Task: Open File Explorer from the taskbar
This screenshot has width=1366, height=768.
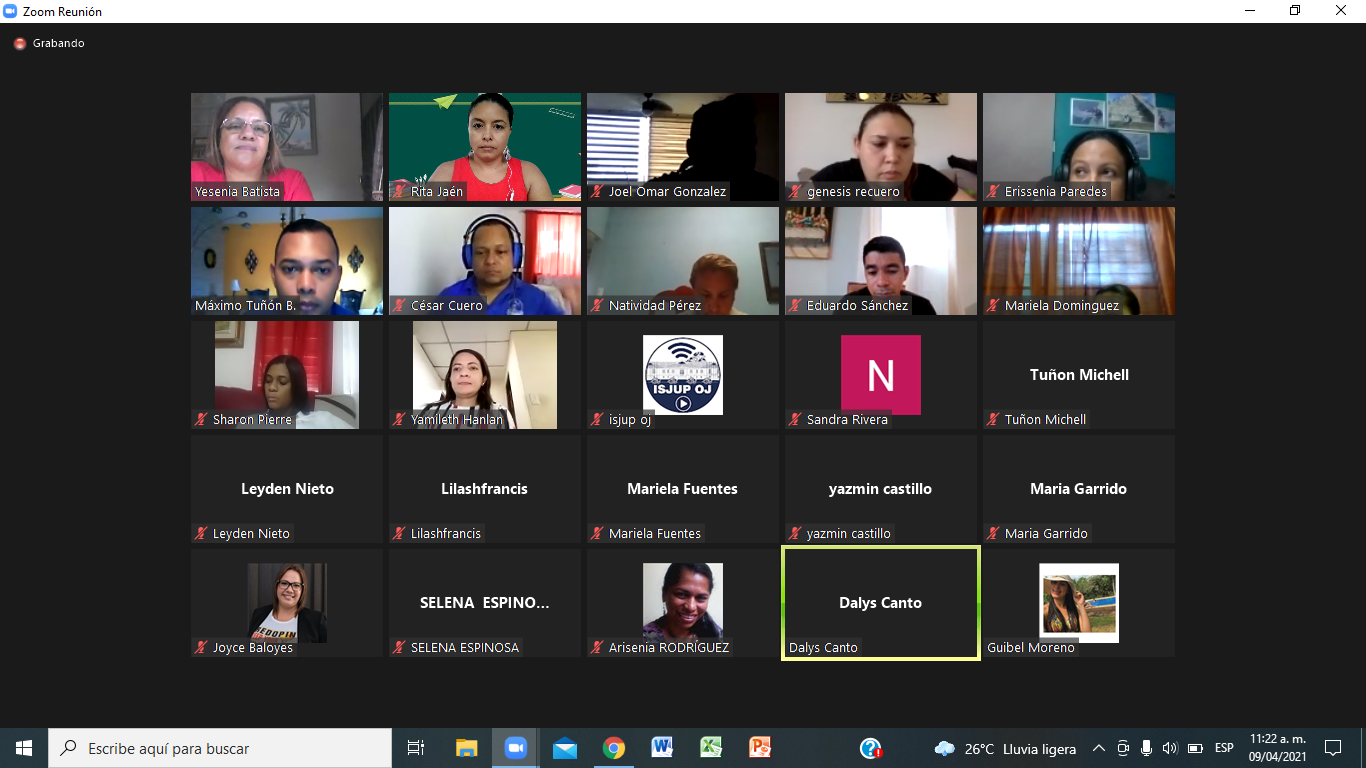Action: (x=467, y=748)
